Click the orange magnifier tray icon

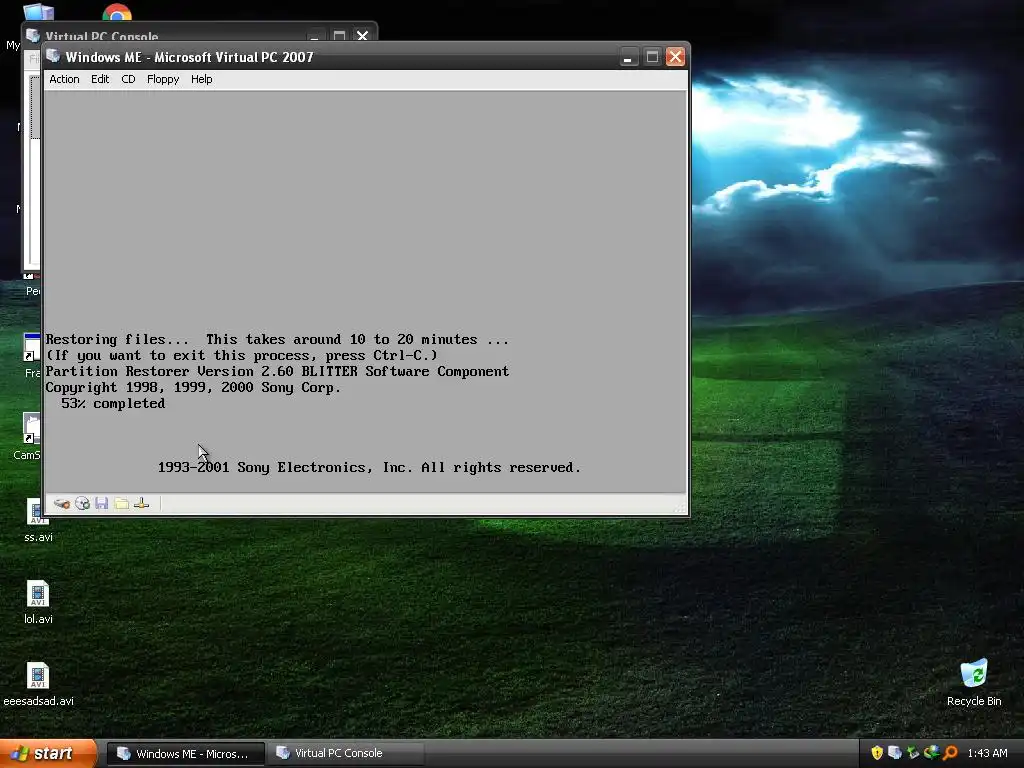(950, 753)
